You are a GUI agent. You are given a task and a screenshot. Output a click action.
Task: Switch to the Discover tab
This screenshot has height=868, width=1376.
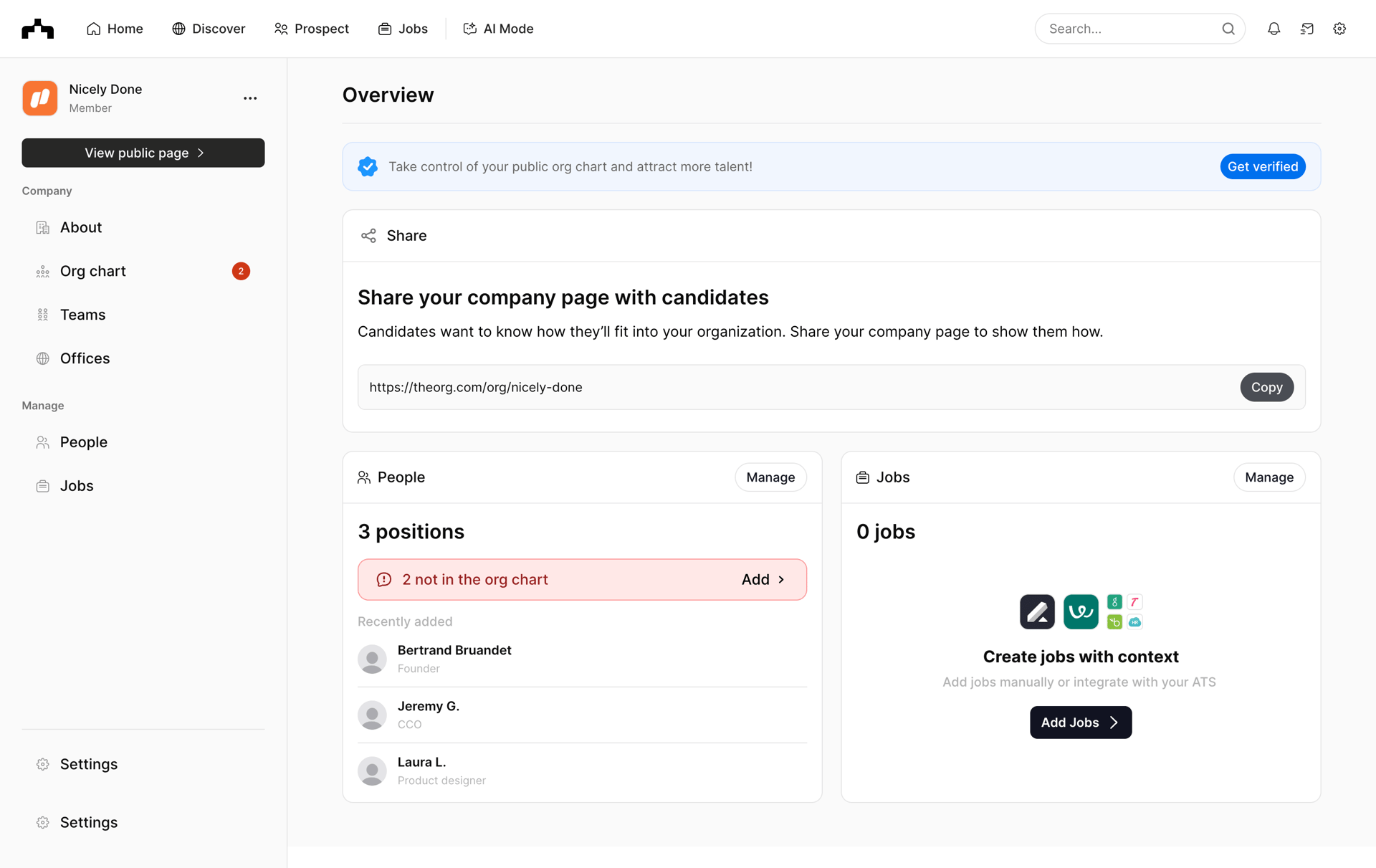pyautogui.click(x=209, y=29)
